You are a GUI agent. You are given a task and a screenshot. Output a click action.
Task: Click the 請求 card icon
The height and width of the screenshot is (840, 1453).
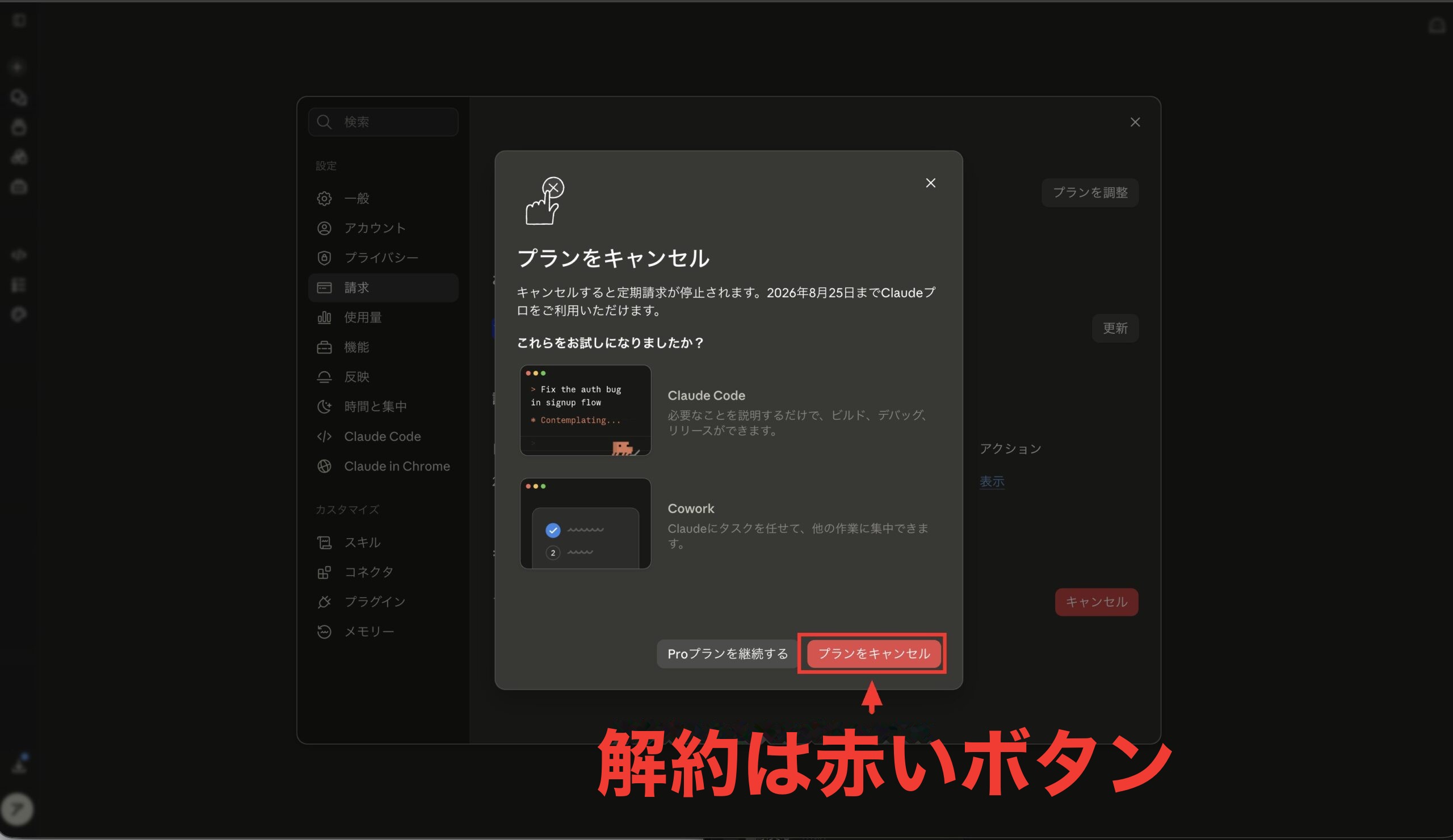click(x=324, y=288)
